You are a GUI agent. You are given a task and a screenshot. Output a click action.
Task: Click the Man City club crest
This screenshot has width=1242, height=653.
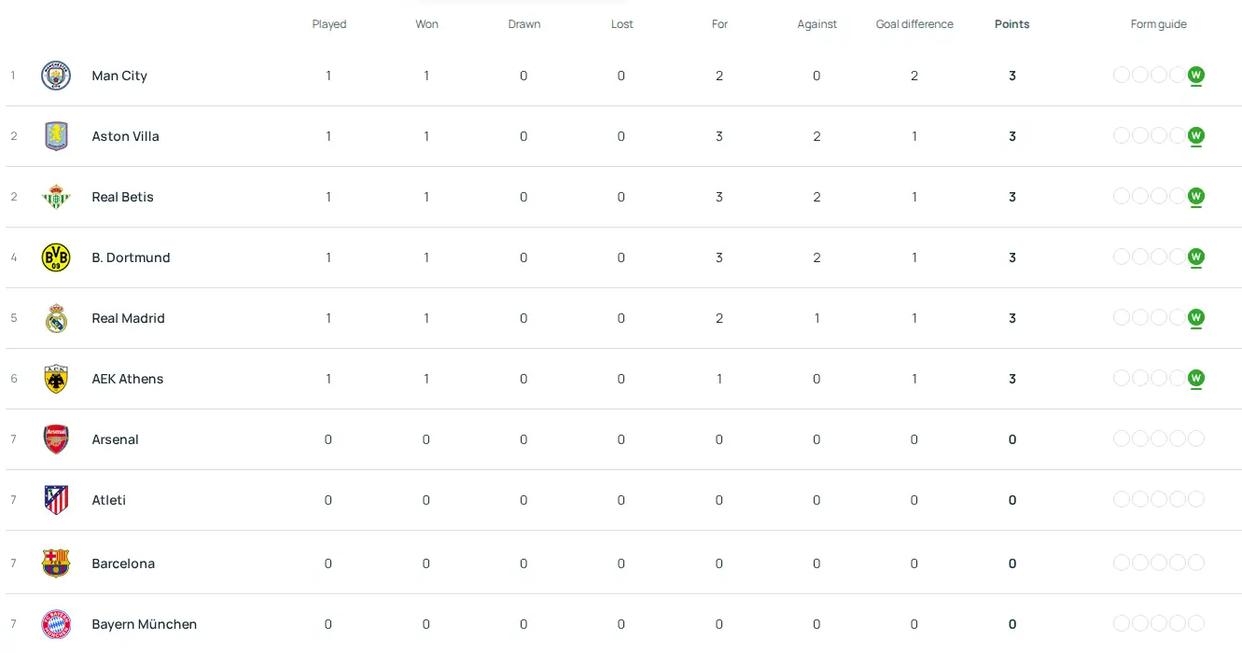click(56, 75)
